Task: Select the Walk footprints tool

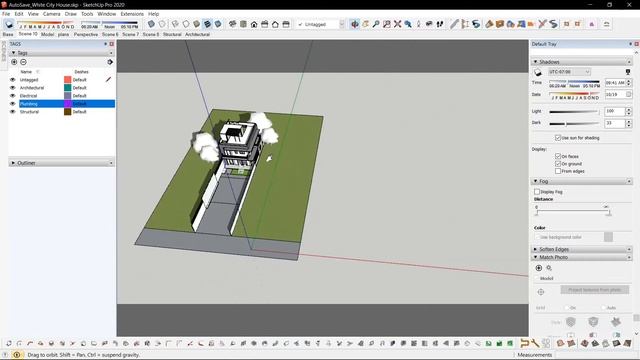Action: click(x=440, y=24)
